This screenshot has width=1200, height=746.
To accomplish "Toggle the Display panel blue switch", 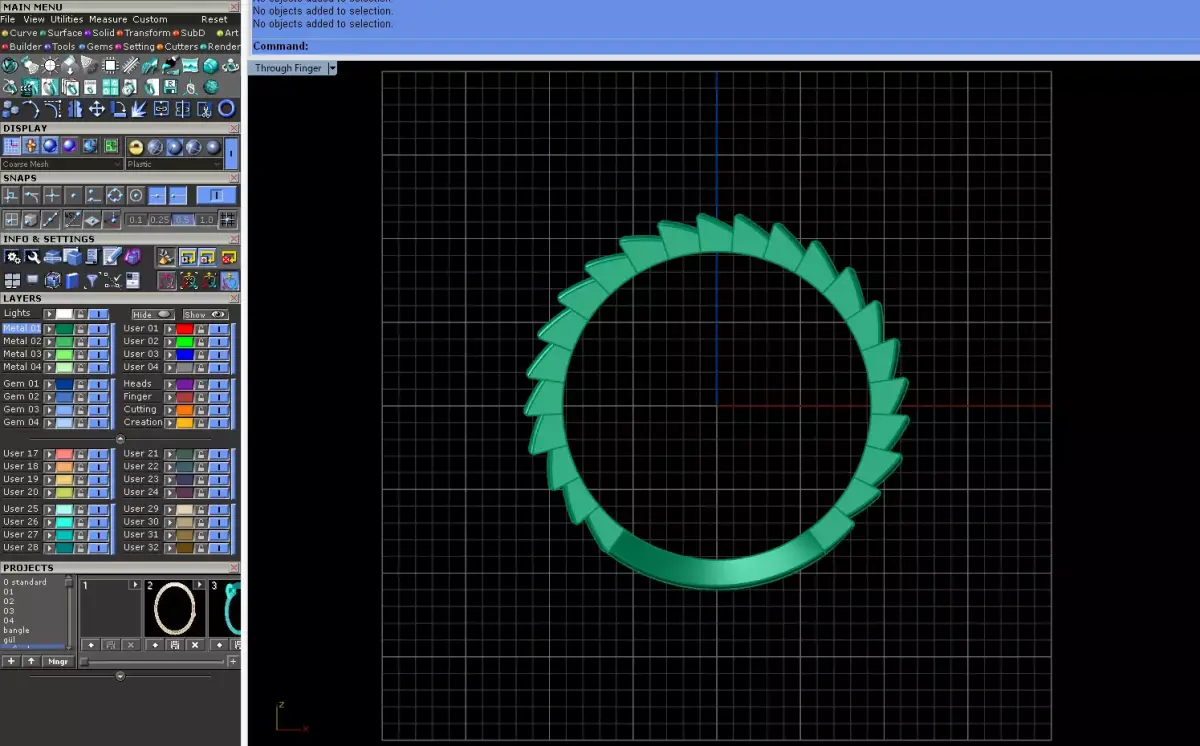I will pyautogui.click(x=231, y=153).
